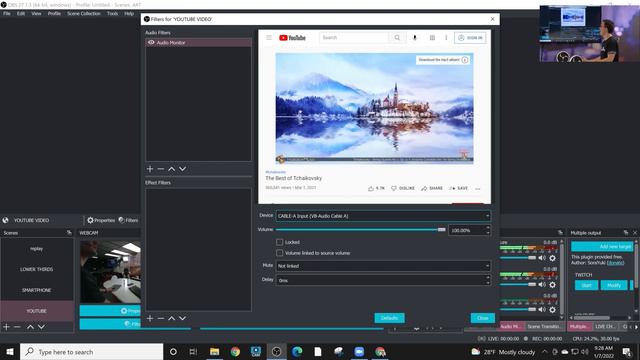This screenshot has height=360, width=640.
Task: Select Audio Monitor filter row
Action: [x=198, y=42]
